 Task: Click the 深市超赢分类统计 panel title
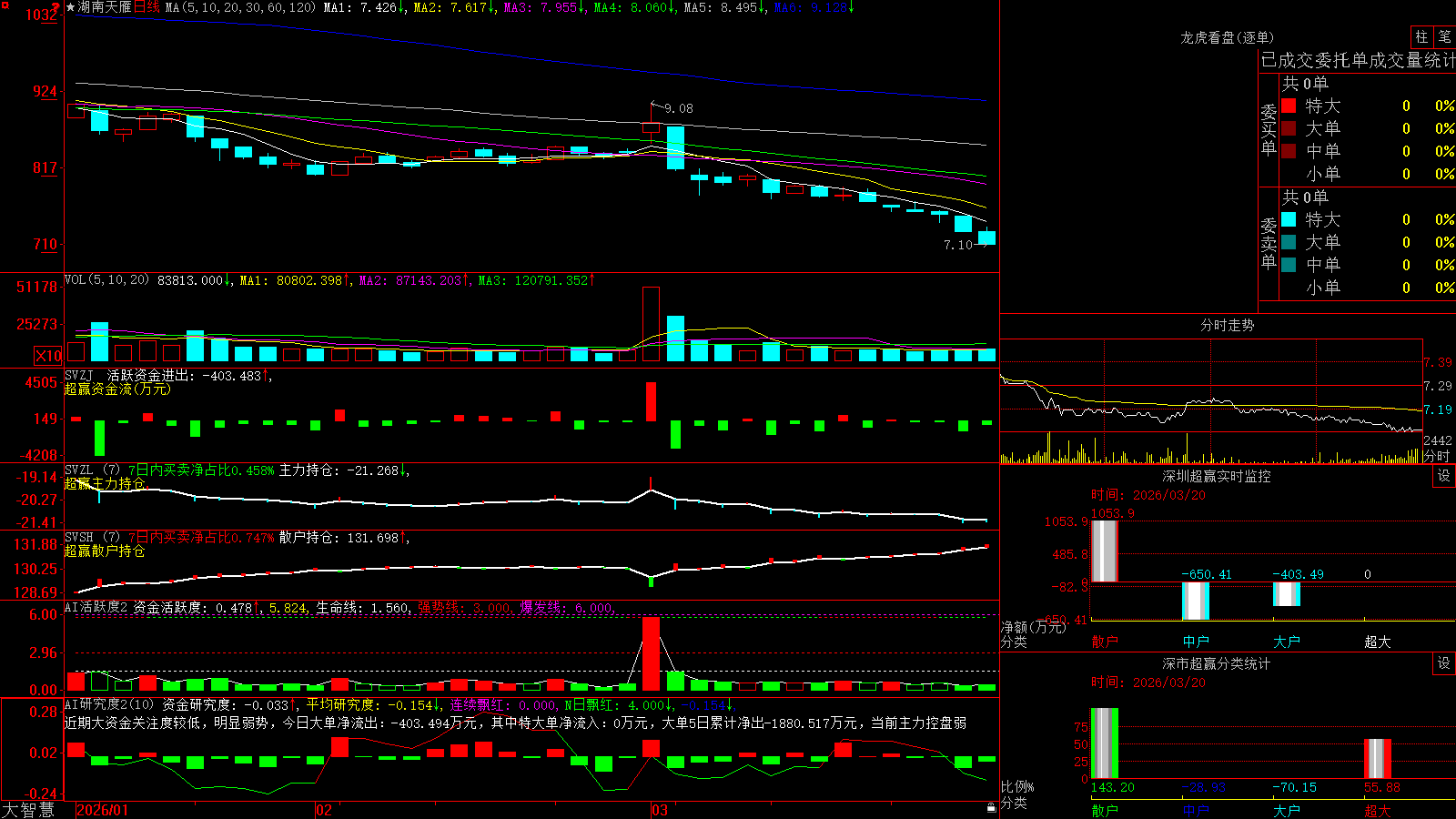(1216, 663)
